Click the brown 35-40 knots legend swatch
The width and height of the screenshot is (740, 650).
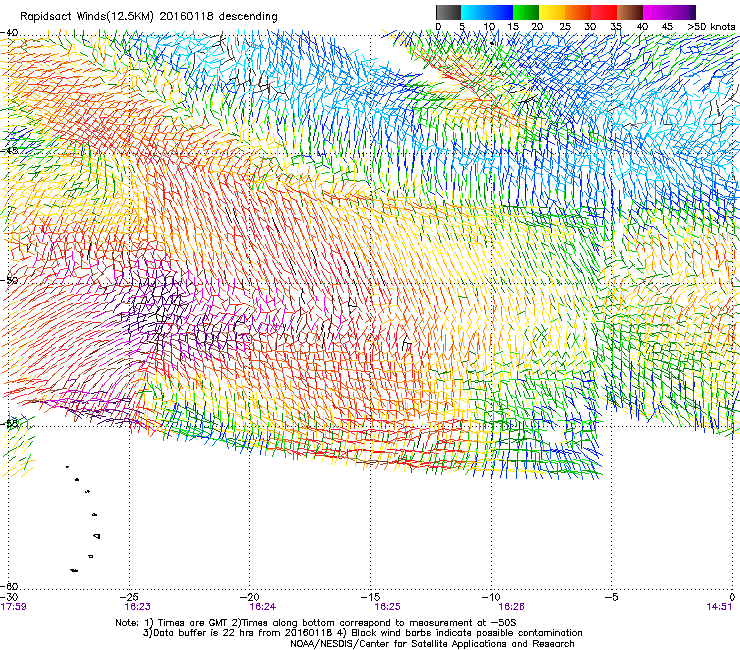[630, 12]
